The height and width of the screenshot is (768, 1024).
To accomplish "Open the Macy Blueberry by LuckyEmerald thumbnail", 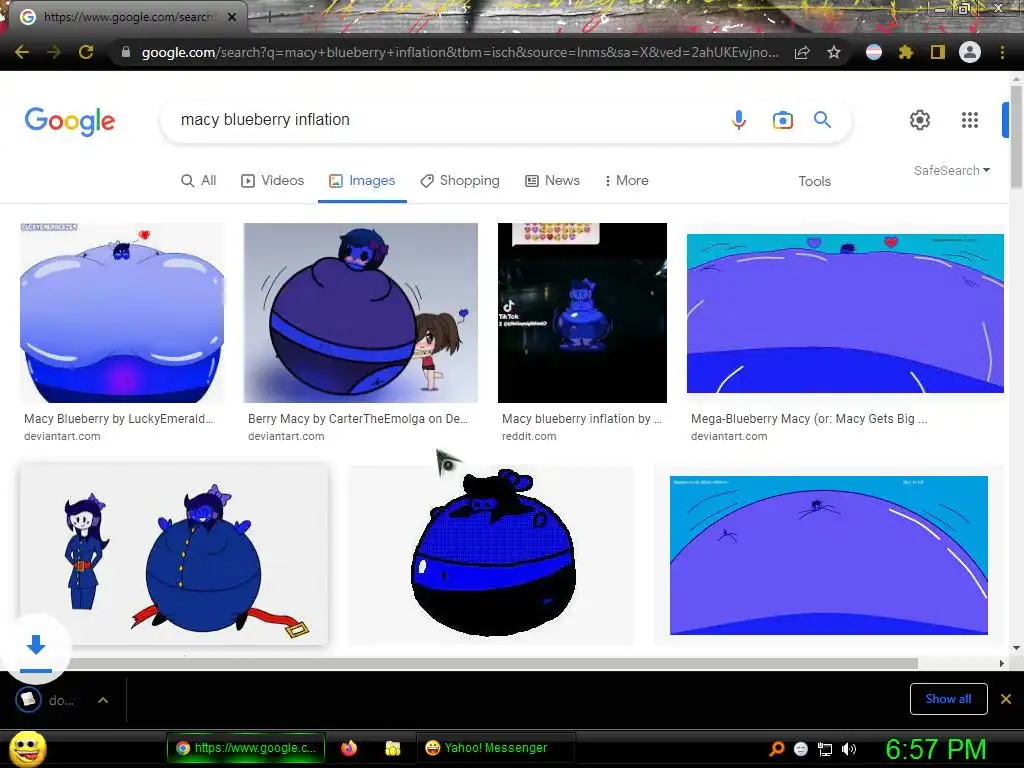I will point(122,313).
